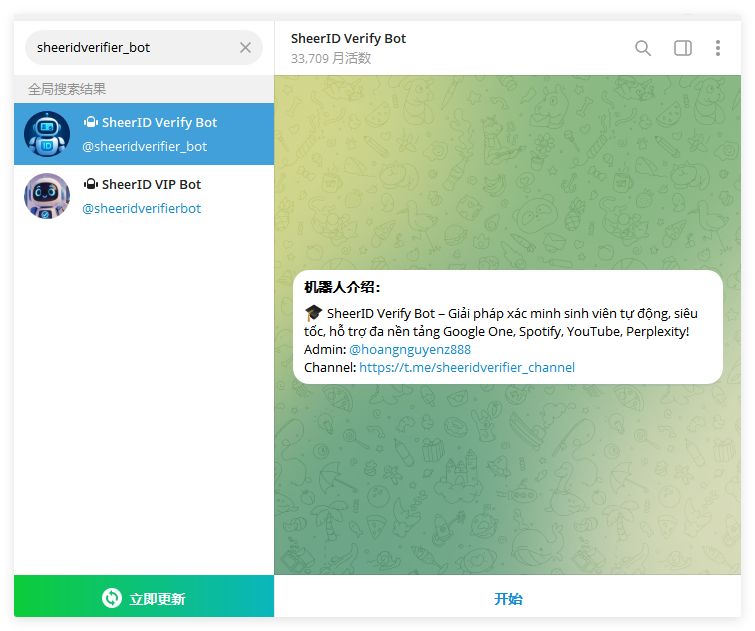Open the @hoangnguyenz888 admin link
This screenshot has height=631, width=755.
click(410, 349)
